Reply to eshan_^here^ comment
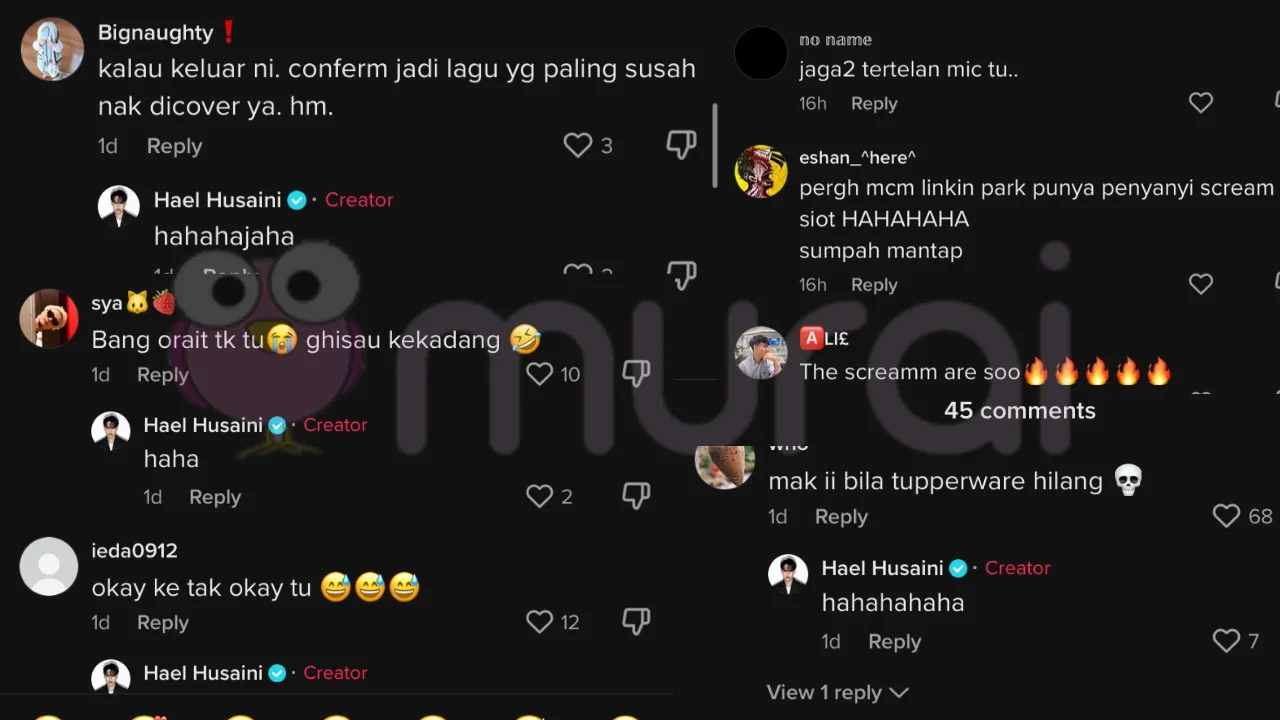 point(874,285)
